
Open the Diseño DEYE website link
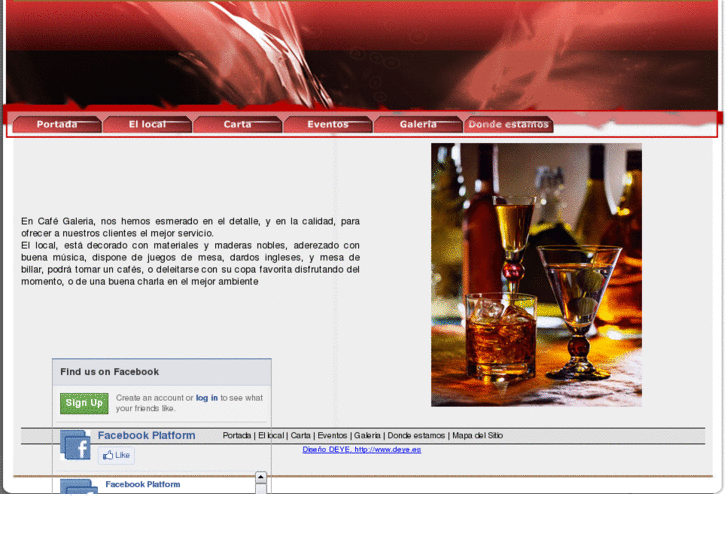[x=362, y=449]
